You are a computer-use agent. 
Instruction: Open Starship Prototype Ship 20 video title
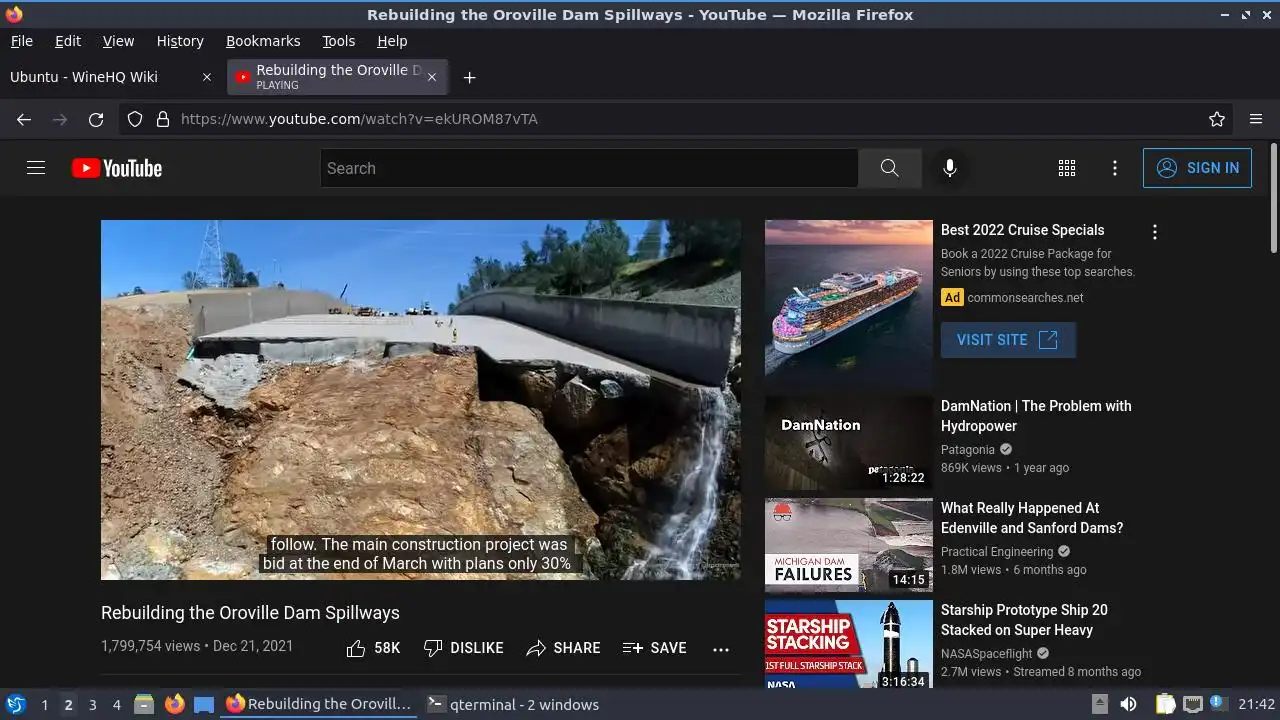[1024, 620]
